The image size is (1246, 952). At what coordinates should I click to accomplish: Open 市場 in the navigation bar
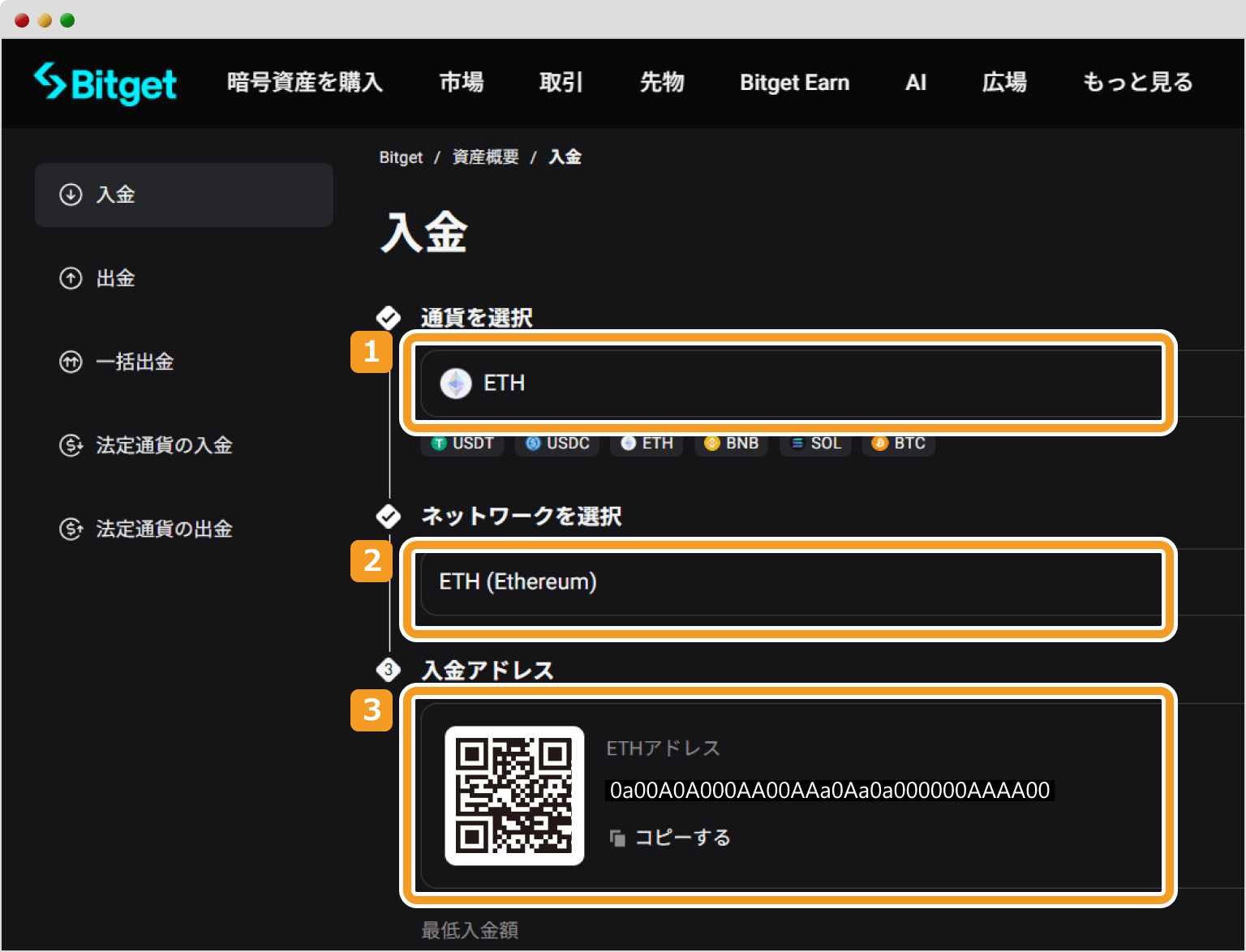pos(462,83)
